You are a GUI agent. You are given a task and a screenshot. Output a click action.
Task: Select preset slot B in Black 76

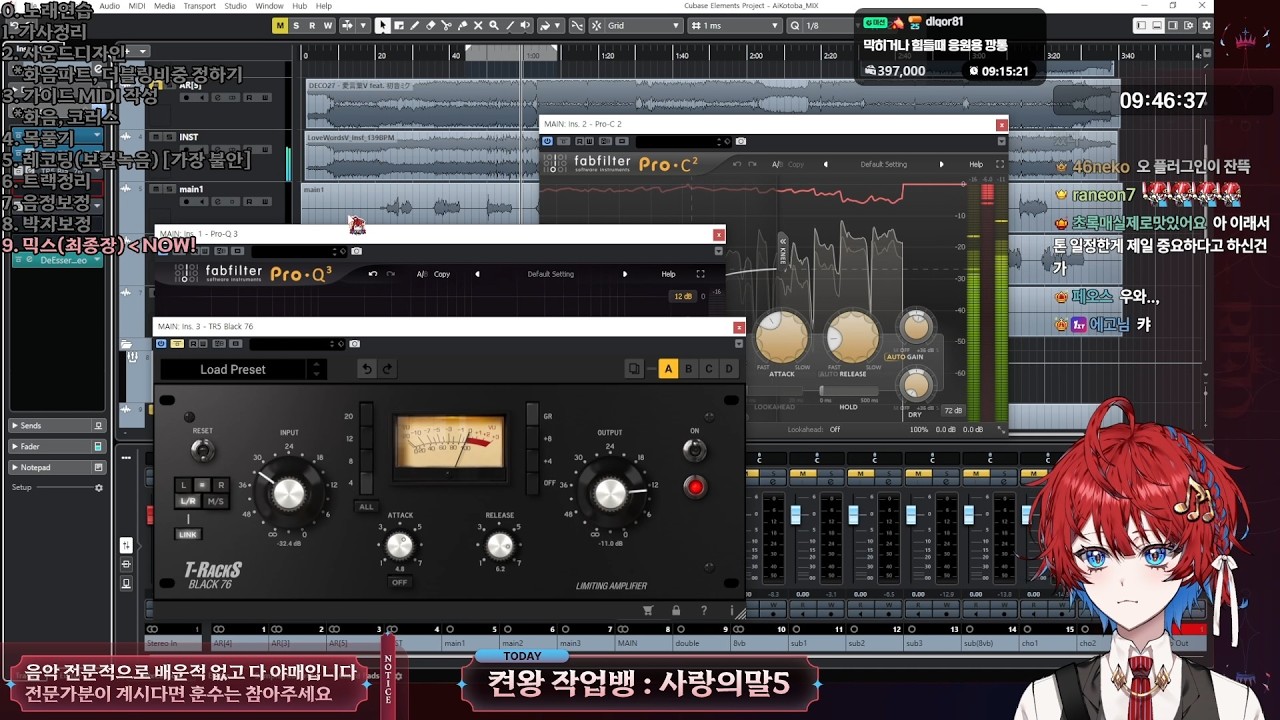(689, 369)
